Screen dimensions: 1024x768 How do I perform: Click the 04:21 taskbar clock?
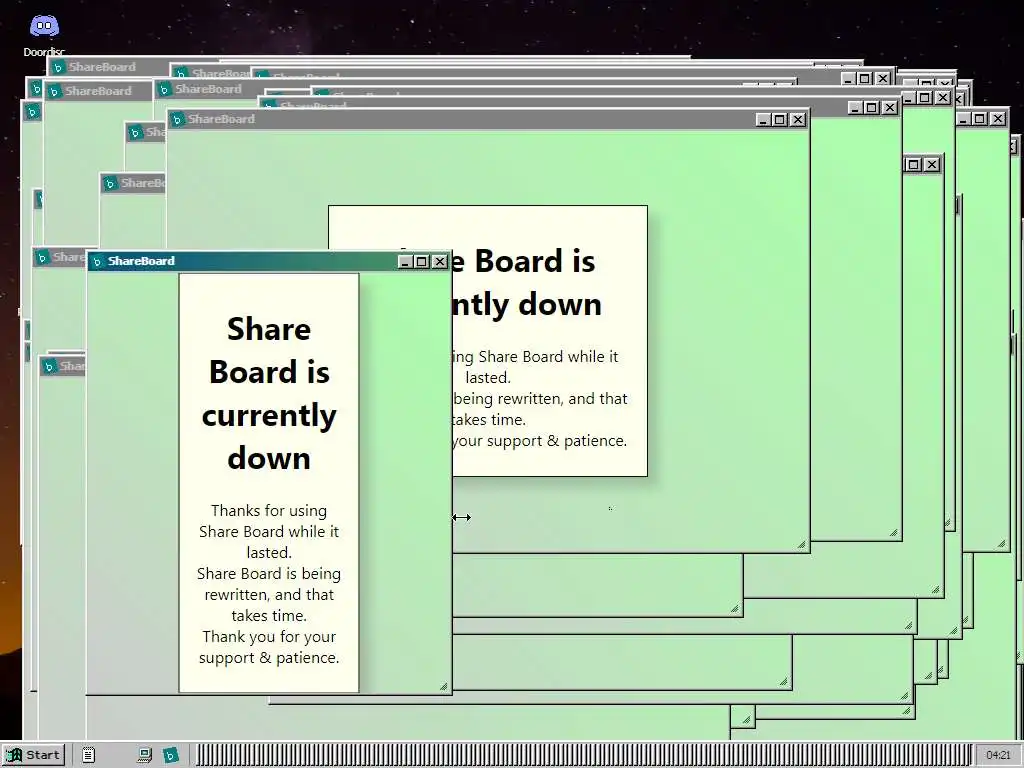point(998,755)
